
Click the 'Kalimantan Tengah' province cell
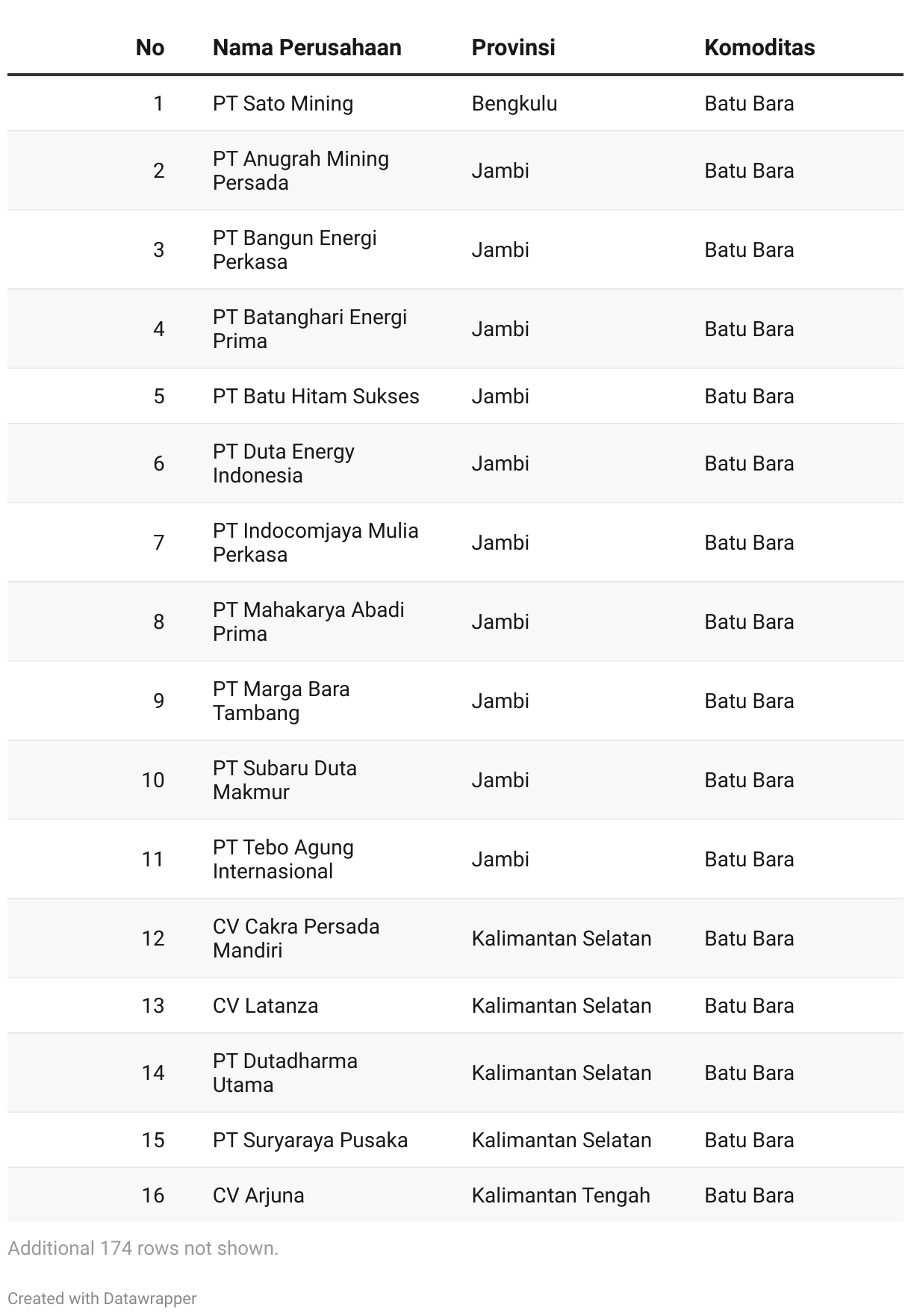[560, 1196]
